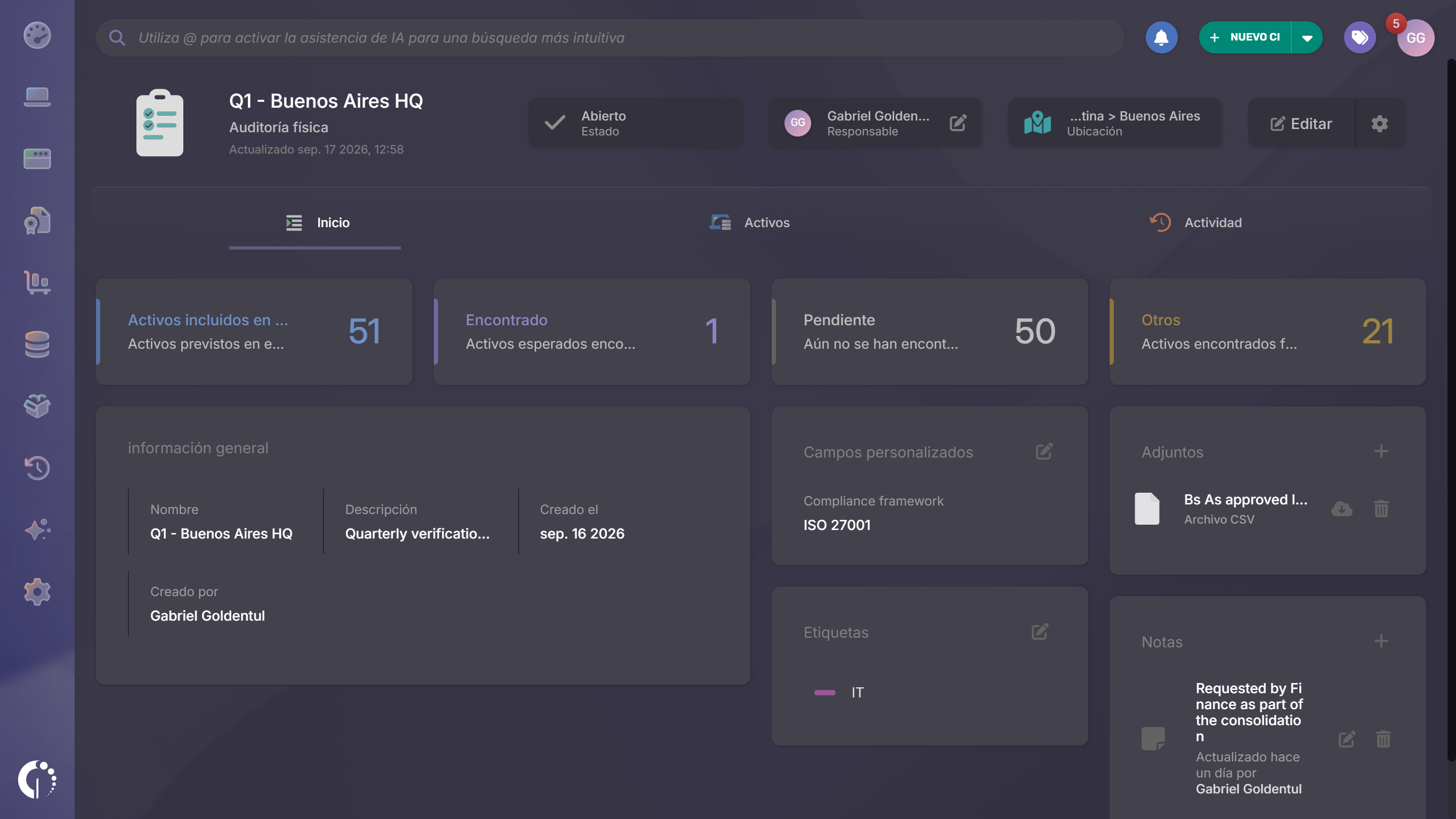Open the Pendiente 50 card
Image resolution: width=1456 pixels, height=819 pixels.
(929, 332)
